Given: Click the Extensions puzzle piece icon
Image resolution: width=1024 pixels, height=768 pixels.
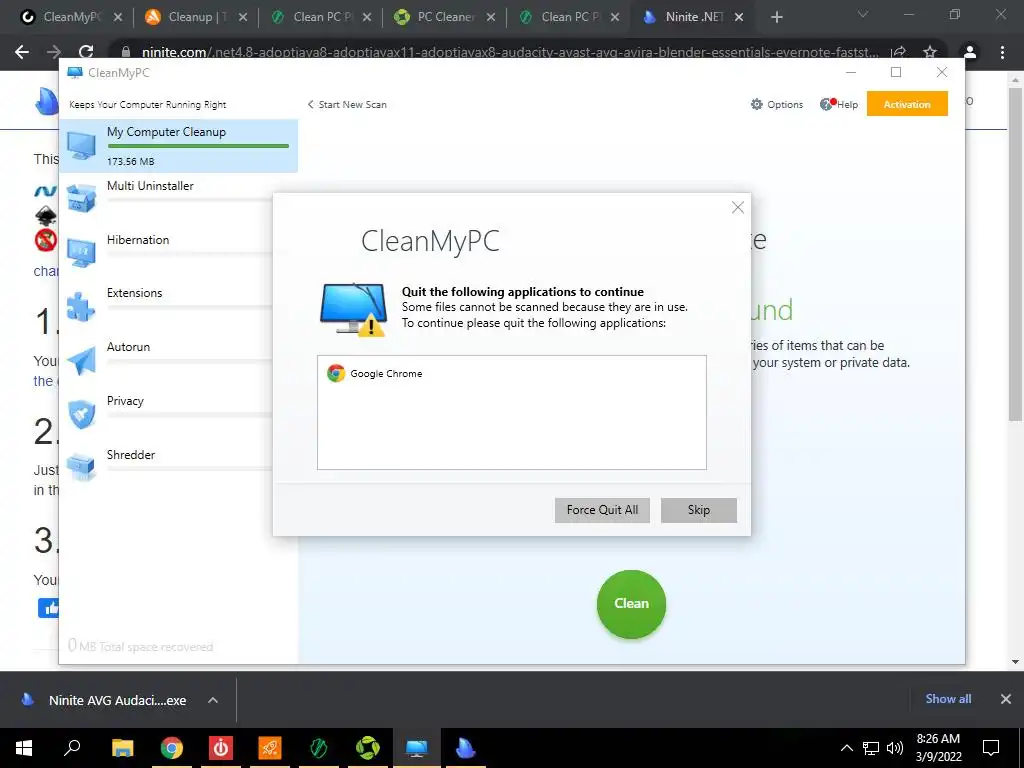Looking at the screenshot, I should pyautogui.click(x=81, y=306).
